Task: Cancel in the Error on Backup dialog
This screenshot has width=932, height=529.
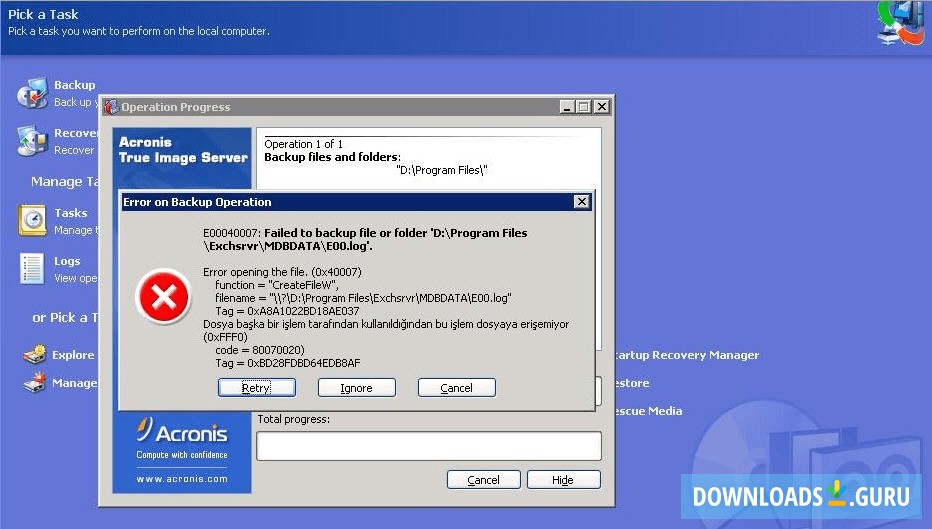Action: 456,388
